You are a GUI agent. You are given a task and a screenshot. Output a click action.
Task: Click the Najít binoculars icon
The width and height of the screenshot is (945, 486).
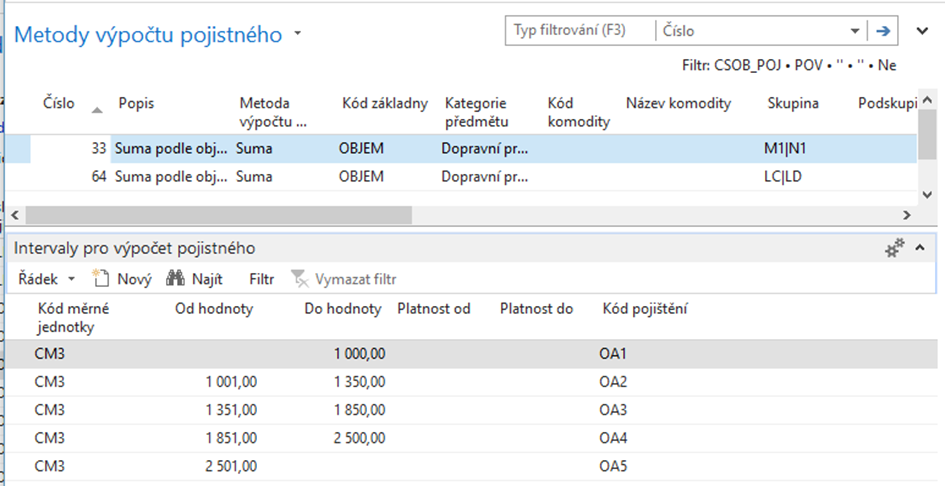point(177,279)
